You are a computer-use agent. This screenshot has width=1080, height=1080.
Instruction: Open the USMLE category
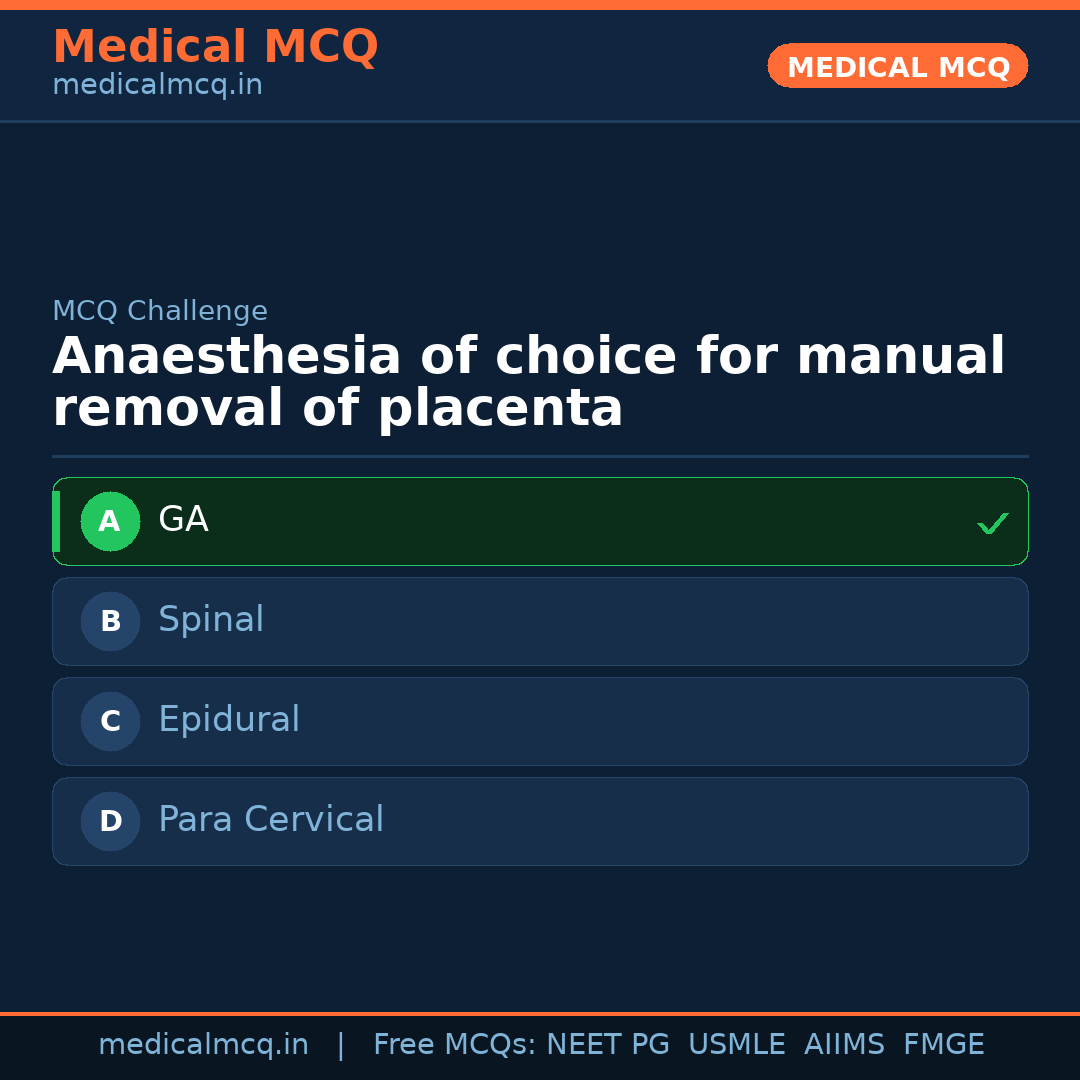pyautogui.click(x=737, y=1043)
